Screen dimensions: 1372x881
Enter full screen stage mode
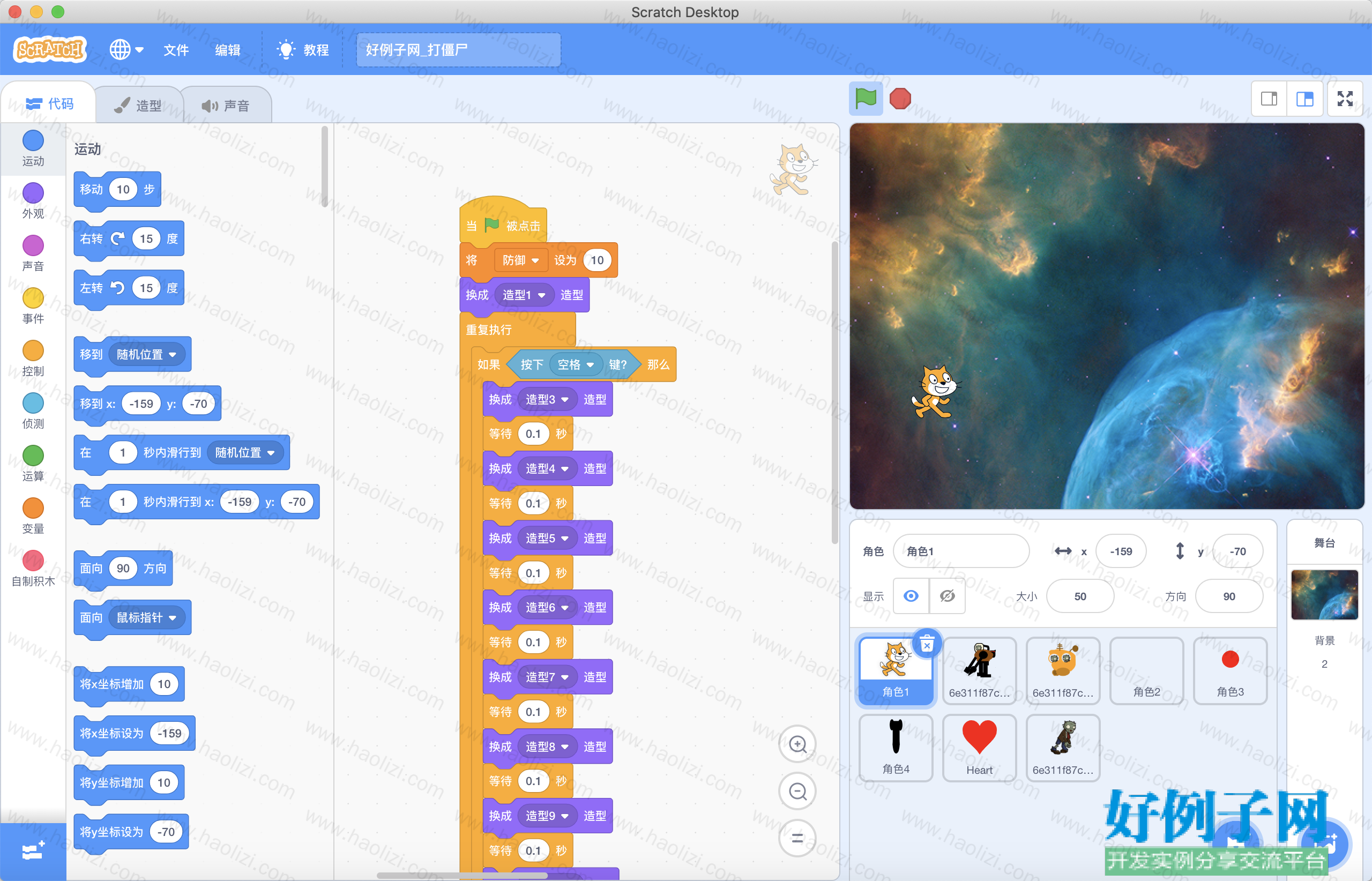[x=1345, y=99]
